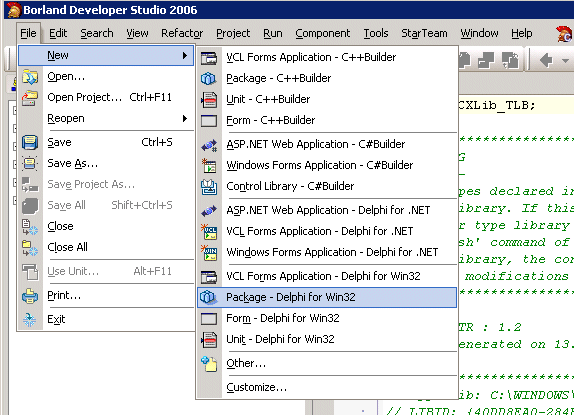Click the Form C++Builder icon

pos(209,121)
